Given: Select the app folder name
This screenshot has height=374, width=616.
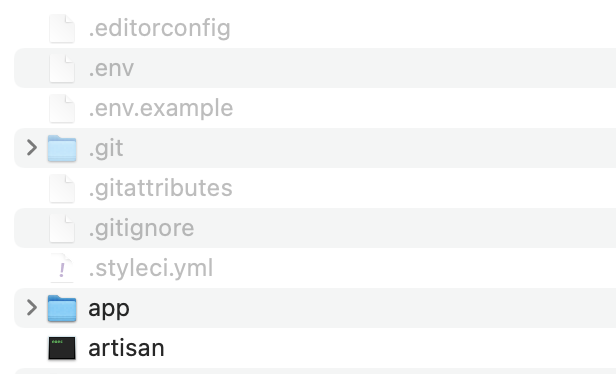Looking at the screenshot, I should [x=109, y=310].
